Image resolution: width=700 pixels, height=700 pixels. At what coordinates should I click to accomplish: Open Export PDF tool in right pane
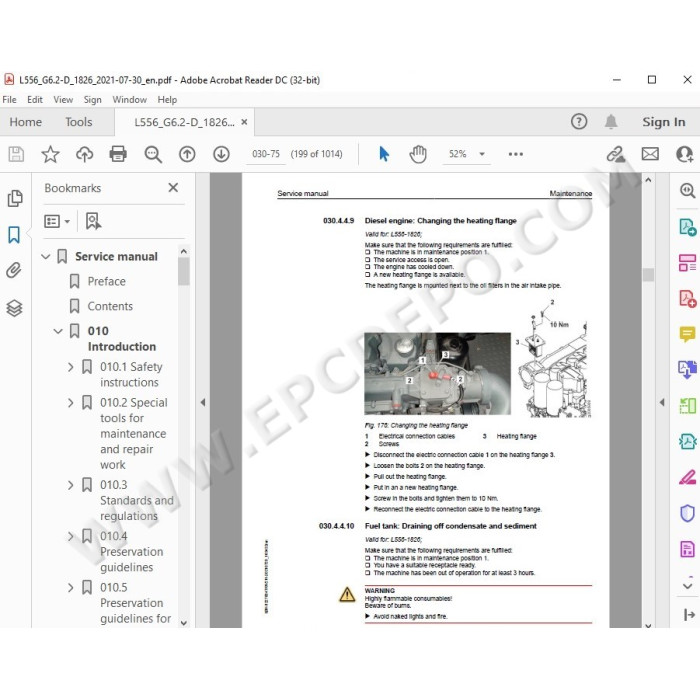688,227
